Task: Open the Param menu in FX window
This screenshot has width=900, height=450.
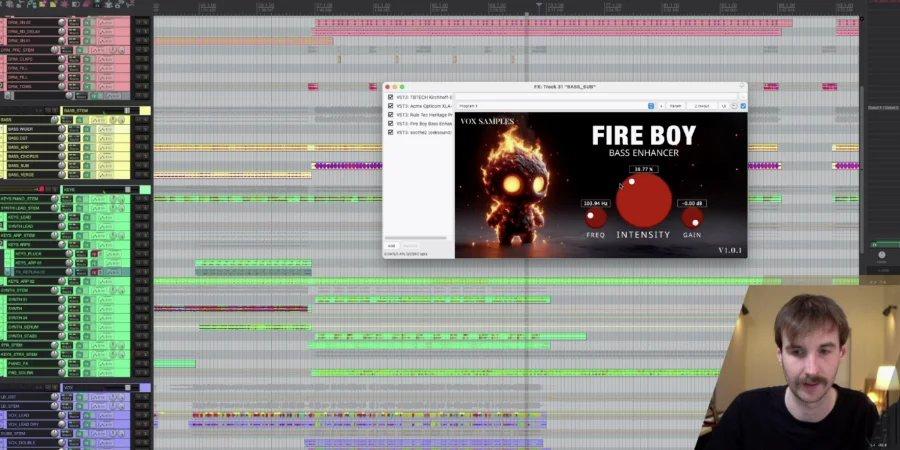Action: point(676,106)
